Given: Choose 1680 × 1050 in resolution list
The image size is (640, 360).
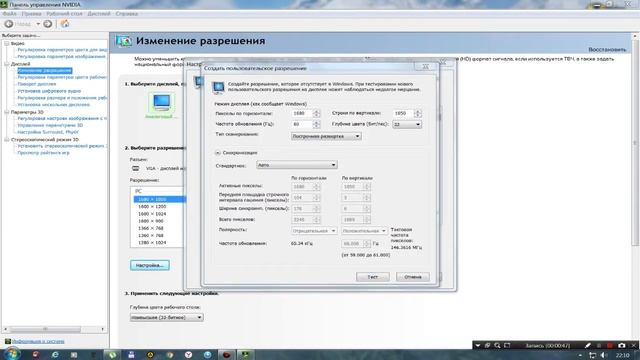Looking at the screenshot, I should tap(160, 199).
